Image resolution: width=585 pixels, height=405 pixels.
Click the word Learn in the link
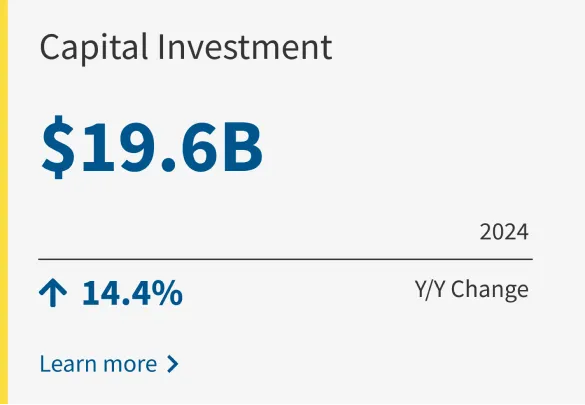(x=67, y=364)
